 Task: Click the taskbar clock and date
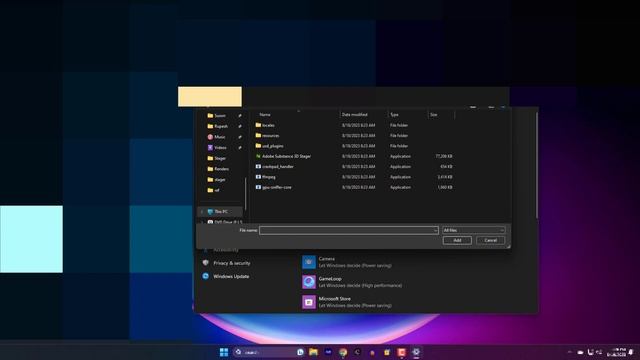(616, 352)
